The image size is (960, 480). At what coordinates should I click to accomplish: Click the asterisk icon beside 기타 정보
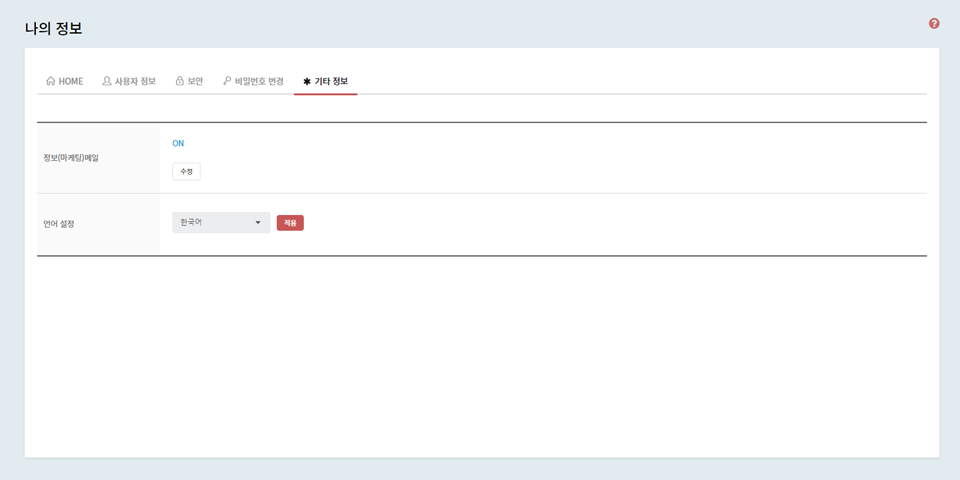click(x=307, y=81)
